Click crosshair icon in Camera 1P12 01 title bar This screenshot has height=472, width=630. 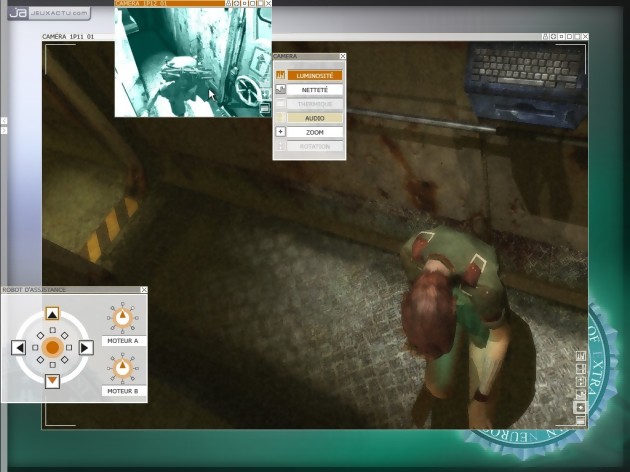click(x=237, y=3)
